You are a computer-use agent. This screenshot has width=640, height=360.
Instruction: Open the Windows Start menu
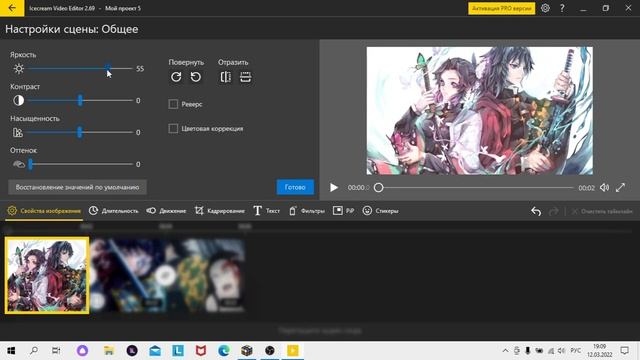11,351
